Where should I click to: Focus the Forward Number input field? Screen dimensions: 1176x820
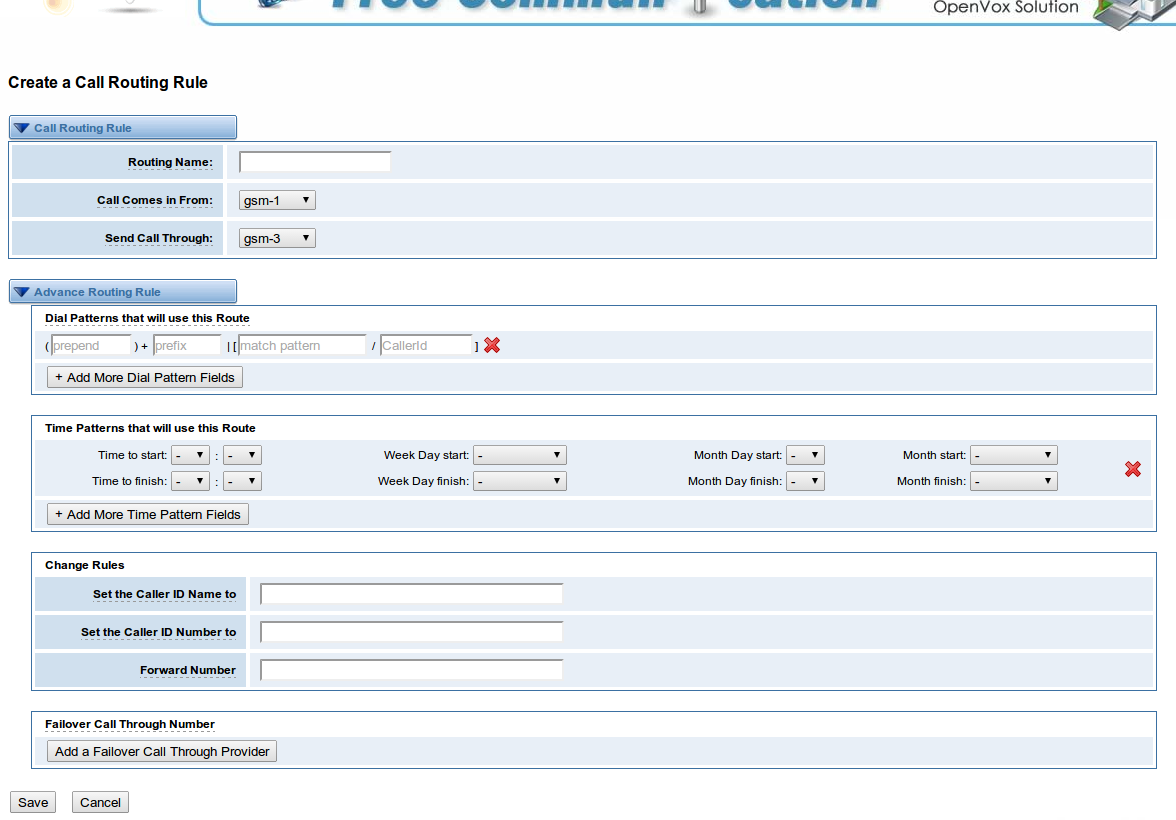[412, 670]
